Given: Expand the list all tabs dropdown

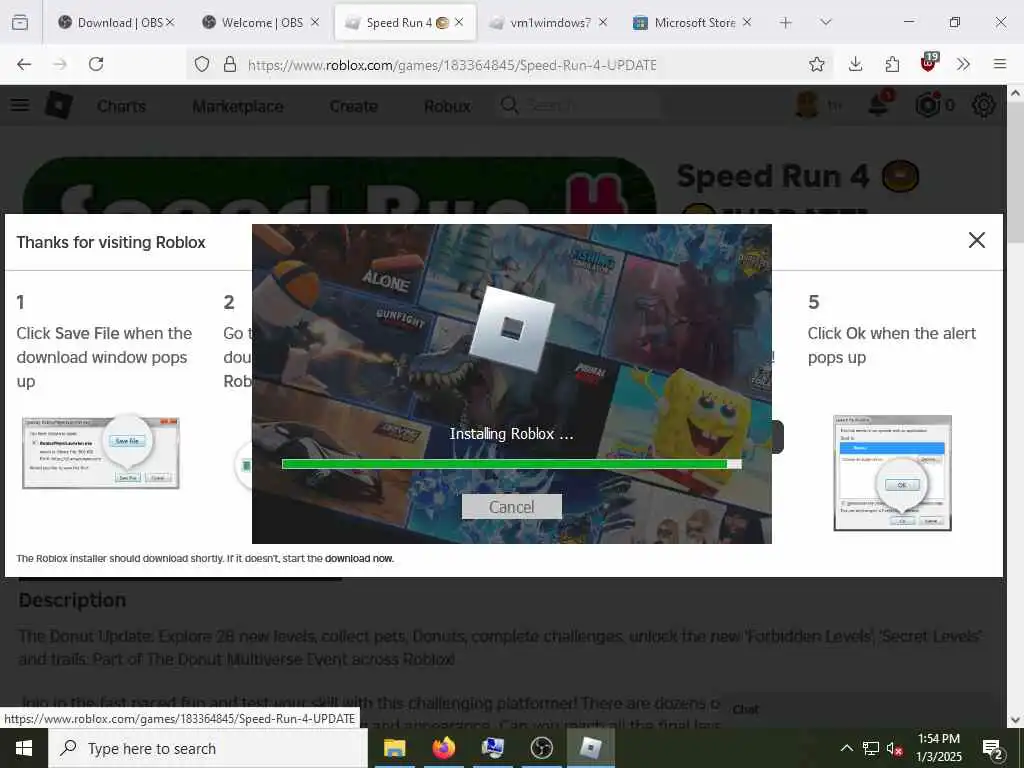Looking at the screenshot, I should [825, 23].
